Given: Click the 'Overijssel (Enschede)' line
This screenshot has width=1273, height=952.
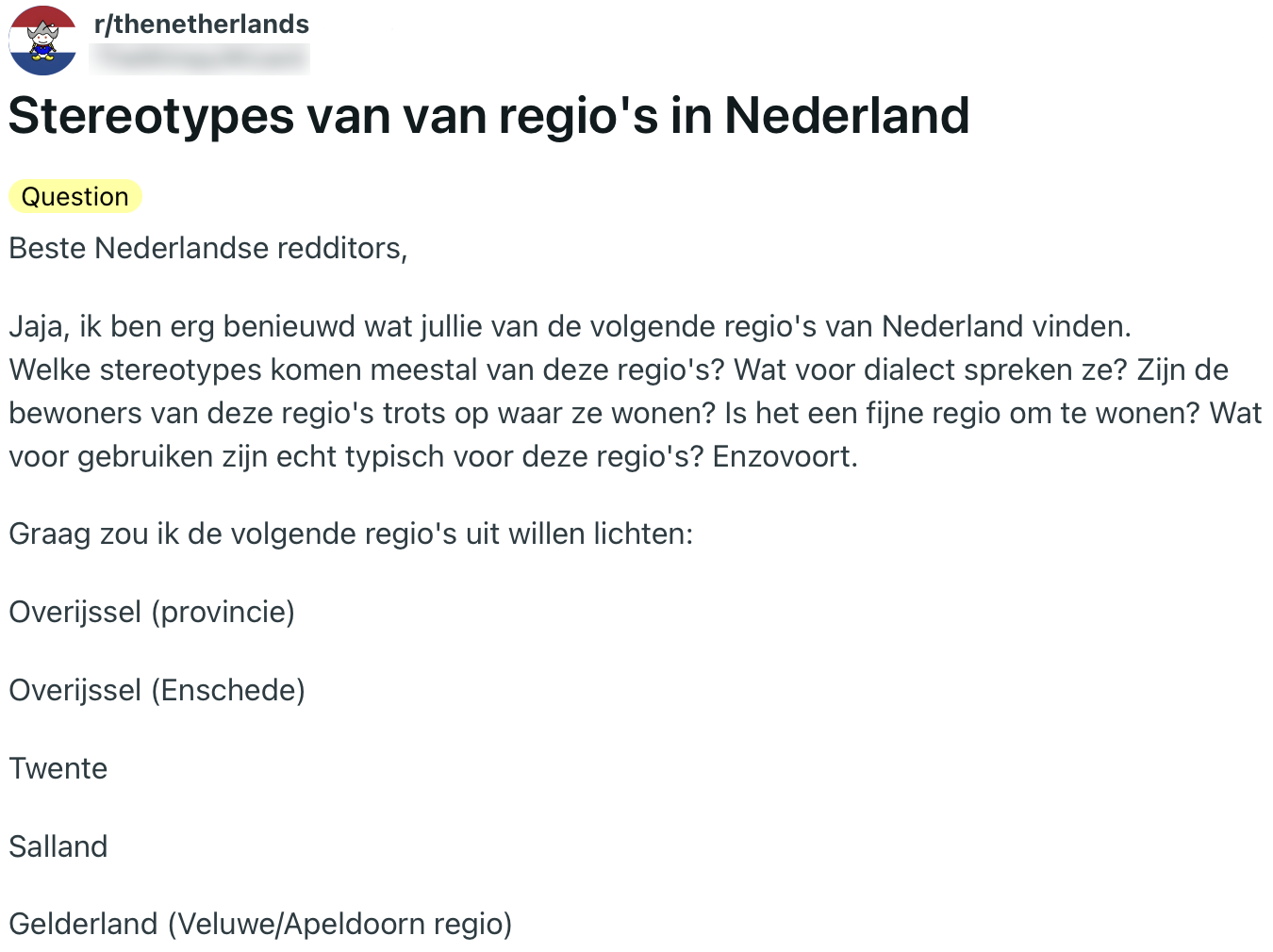Looking at the screenshot, I should coord(157,690).
